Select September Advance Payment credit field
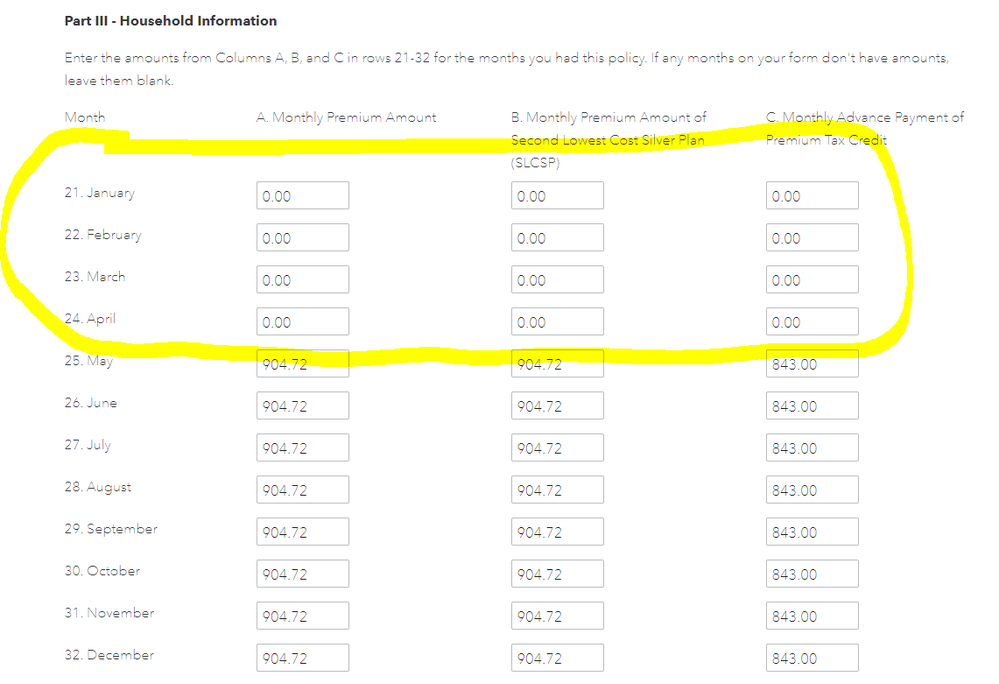This screenshot has height=684, width=999. click(812, 532)
